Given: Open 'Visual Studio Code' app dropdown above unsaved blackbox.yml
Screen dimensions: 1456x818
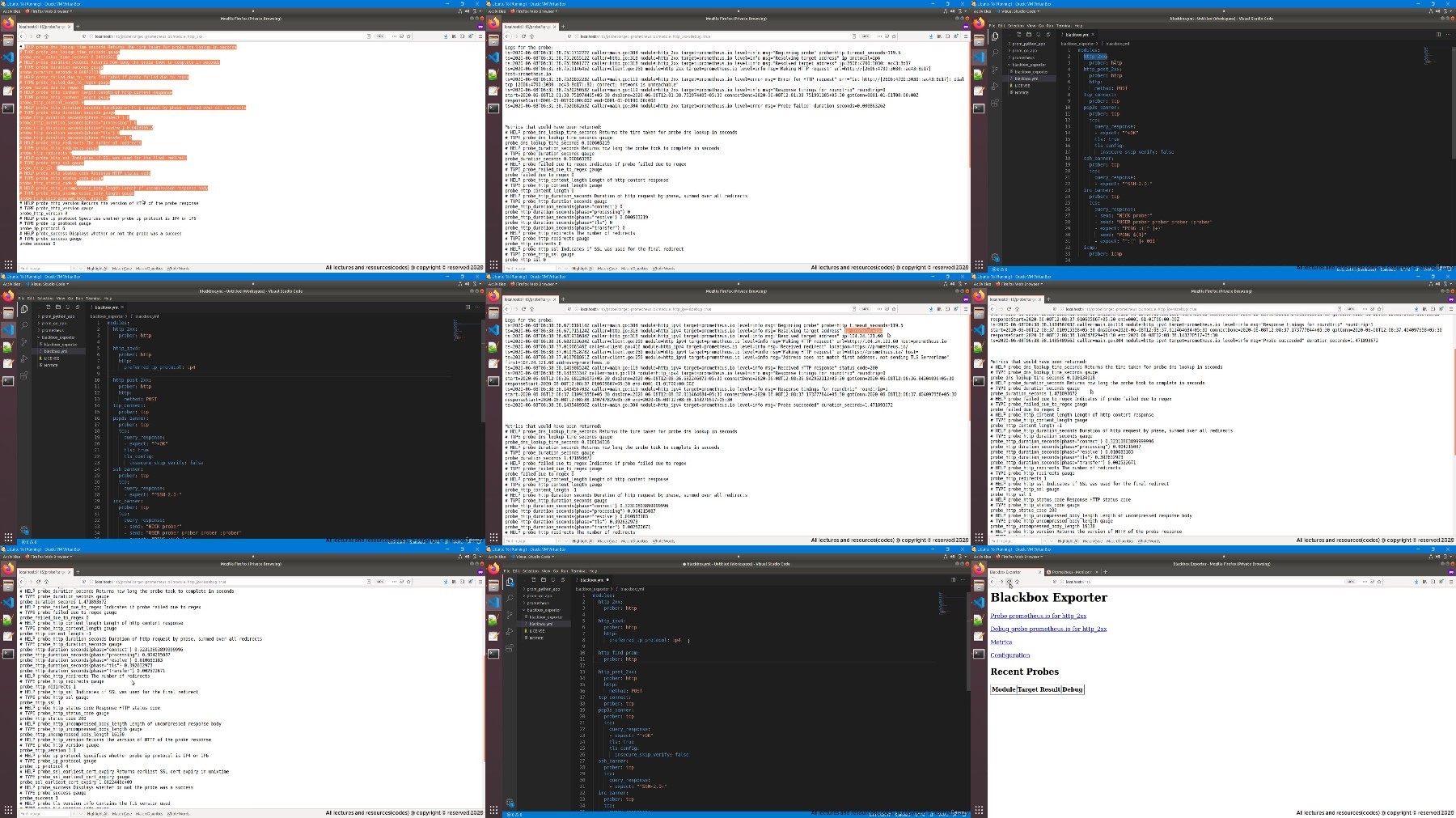Looking at the screenshot, I should coord(534,557).
